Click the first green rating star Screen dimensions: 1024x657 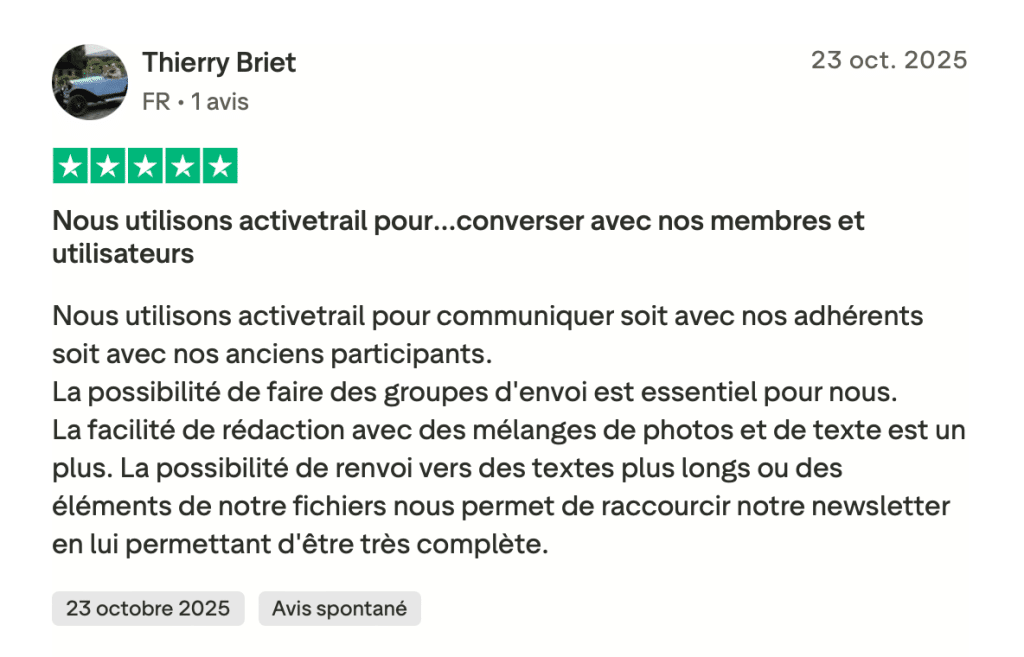tap(70, 166)
